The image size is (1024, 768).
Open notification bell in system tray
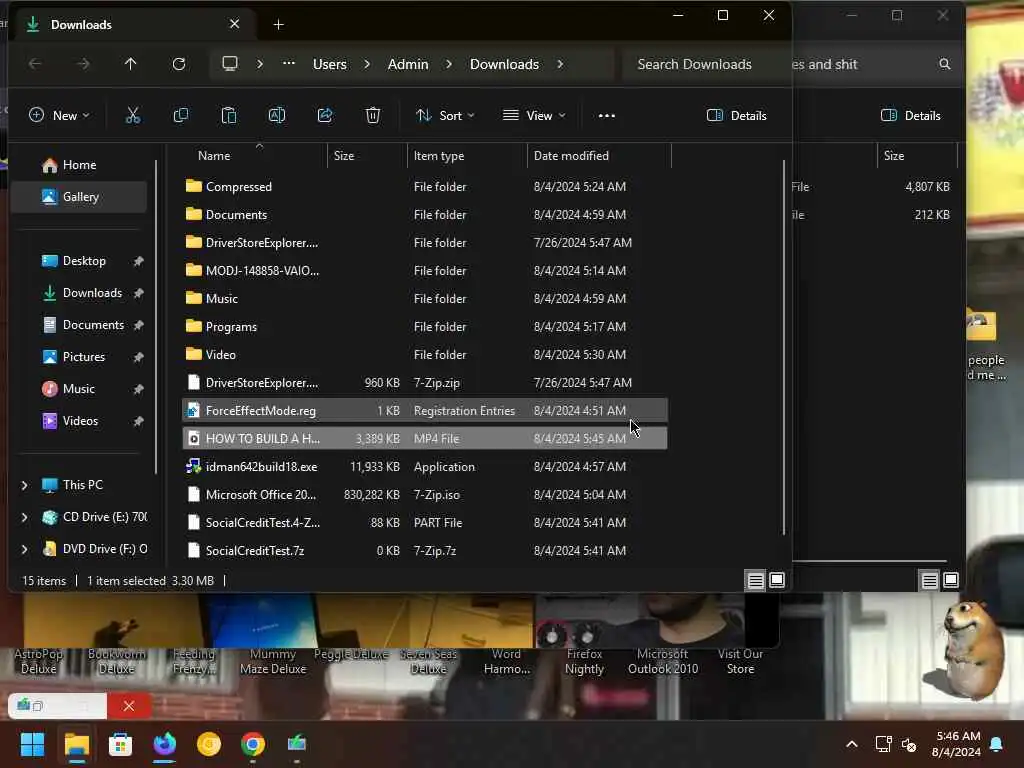(997, 744)
